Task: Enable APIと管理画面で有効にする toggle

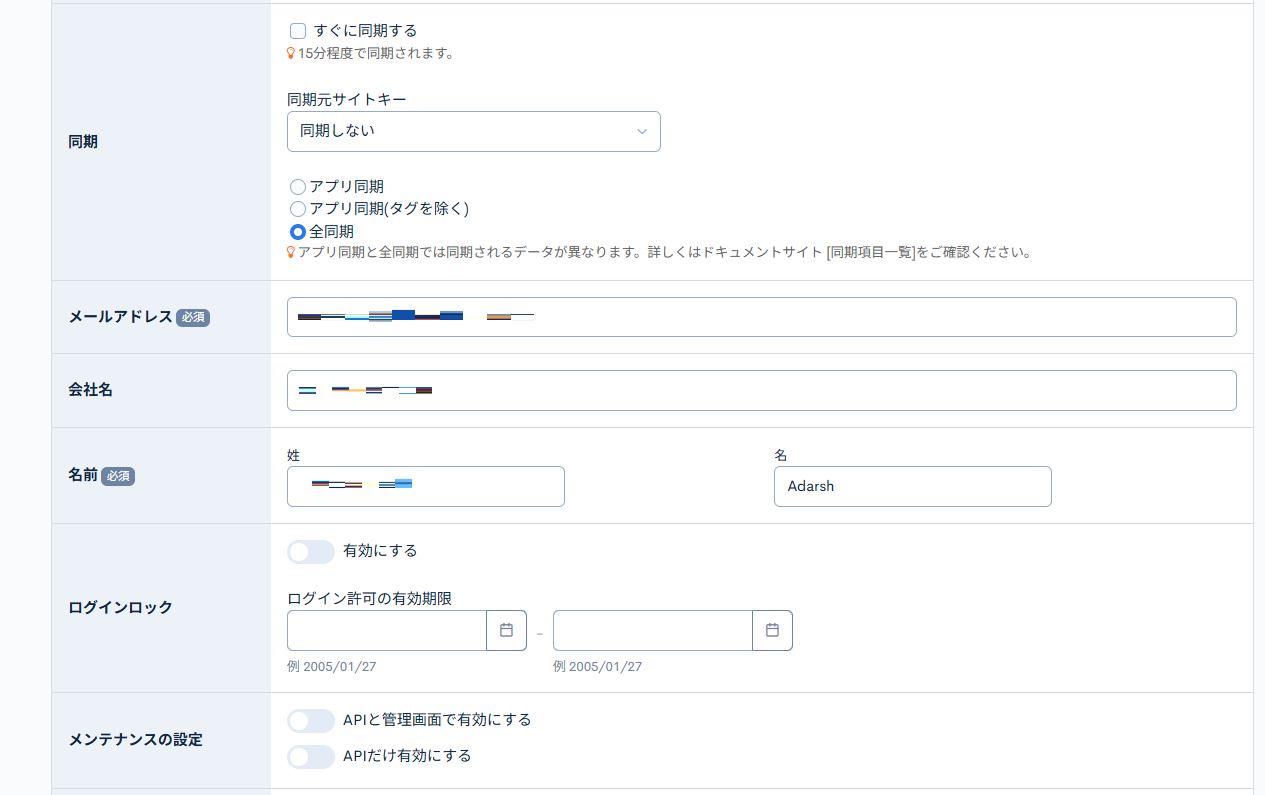Action: pos(310,720)
